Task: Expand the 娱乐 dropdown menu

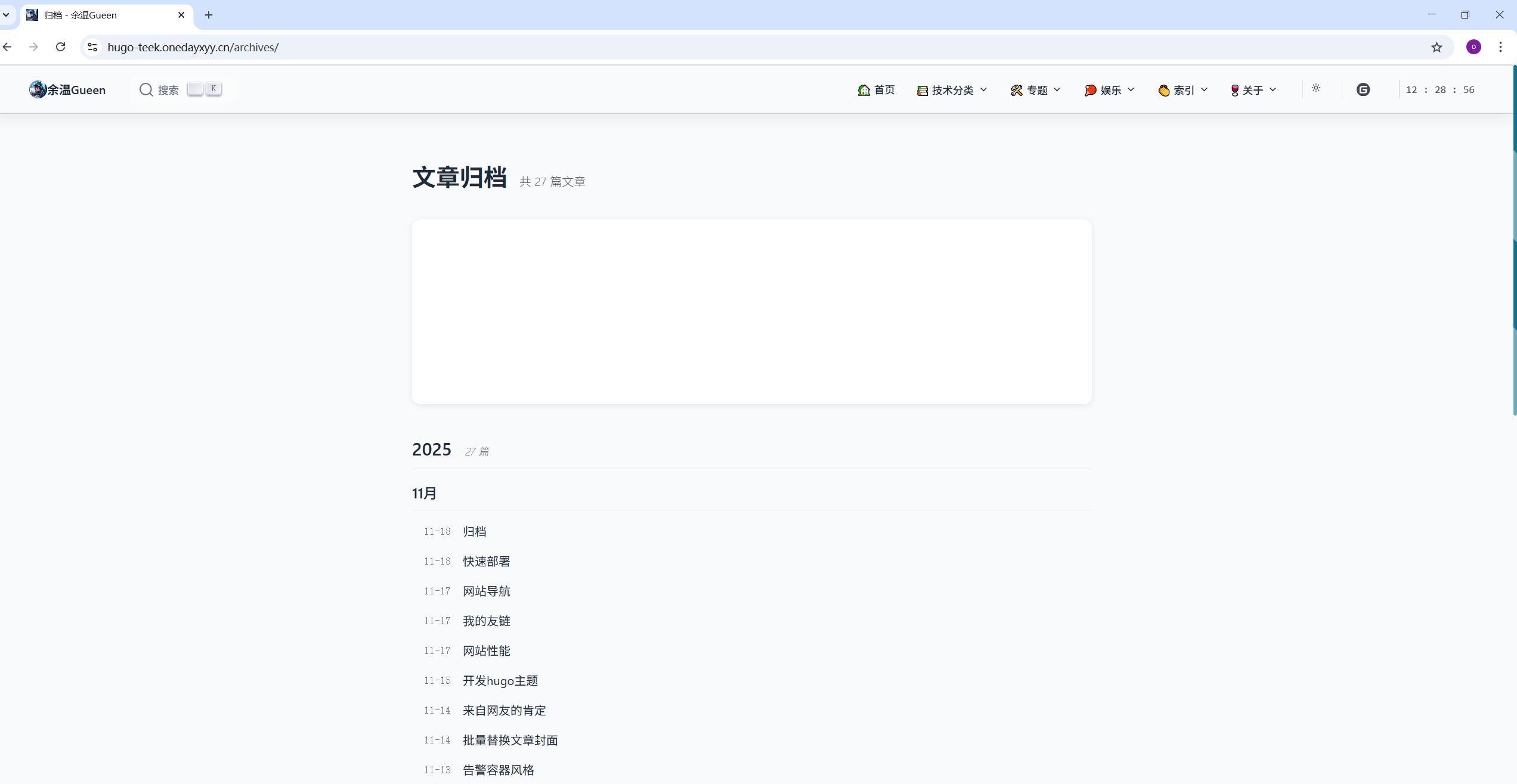Action: (x=1109, y=90)
